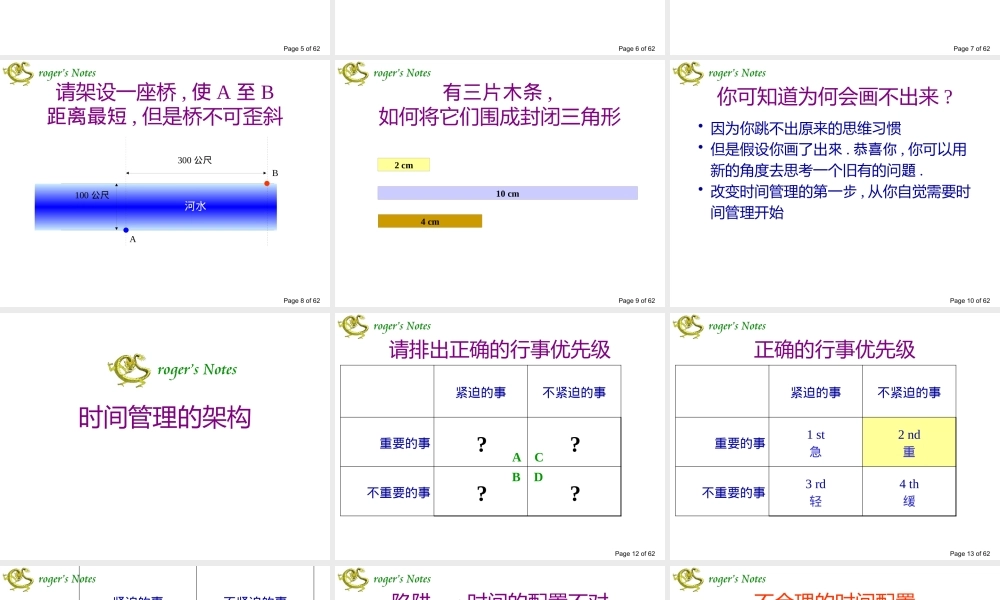1000x600 pixels.
Task: Click '不重要的事' row label on the question-mark table
Action: click(x=399, y=493)
